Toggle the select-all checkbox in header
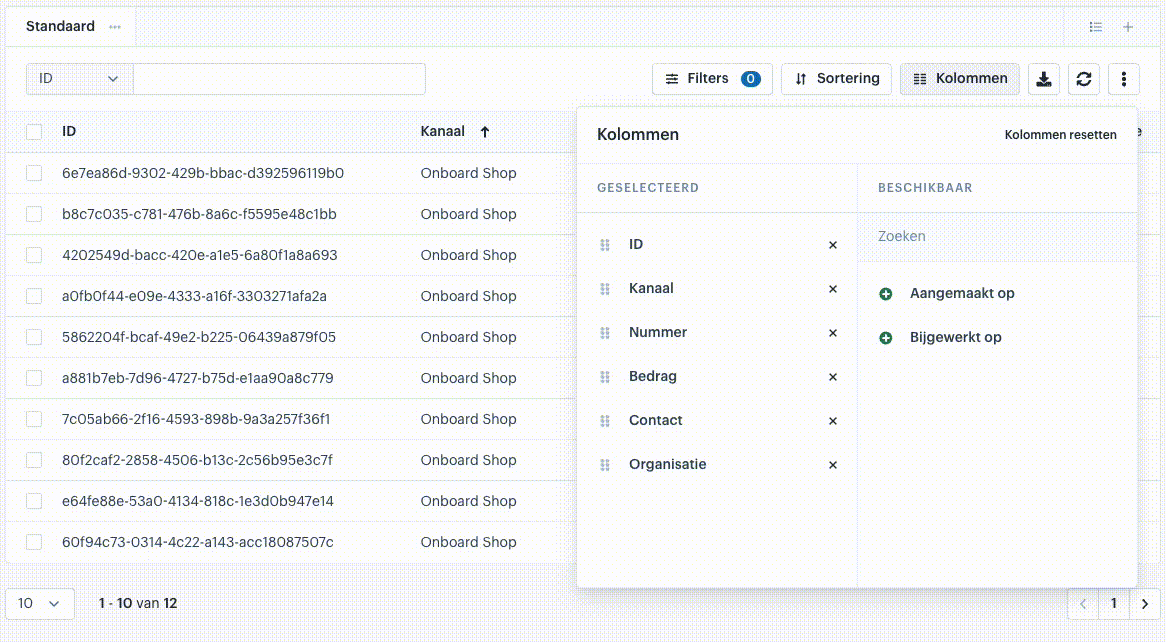The height and width of the screenshot is (642, 1166). coord(34,132)
